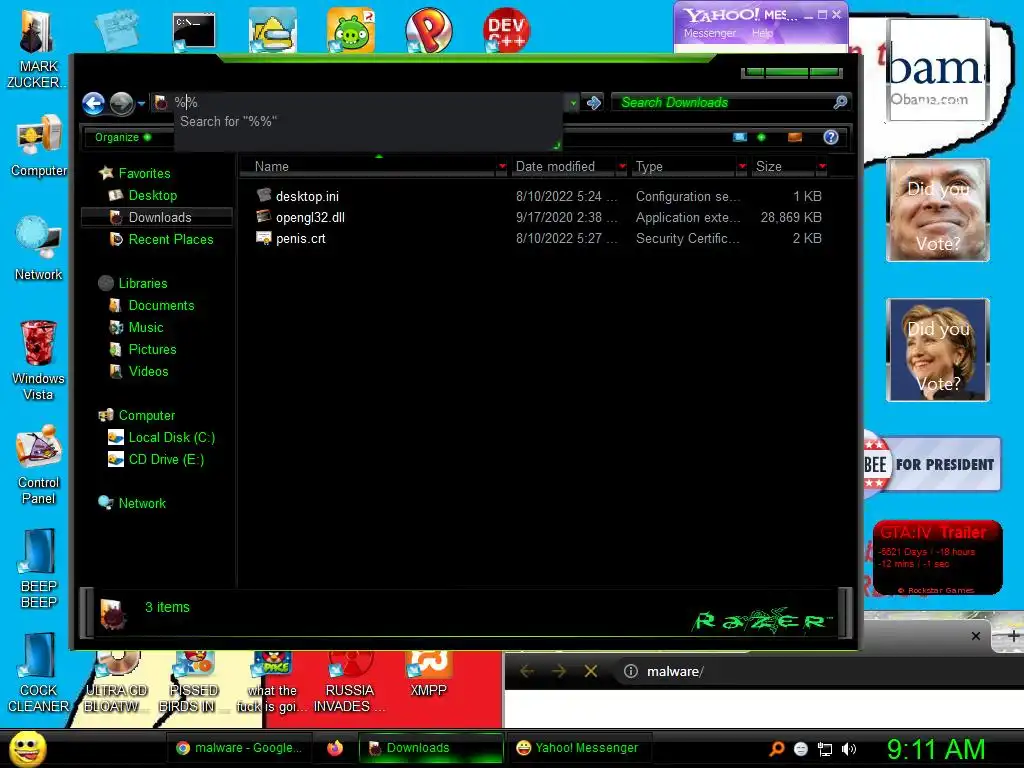Open the recent locations dropdown next to Forward
Screen dimensions: 1024x768
141,103
